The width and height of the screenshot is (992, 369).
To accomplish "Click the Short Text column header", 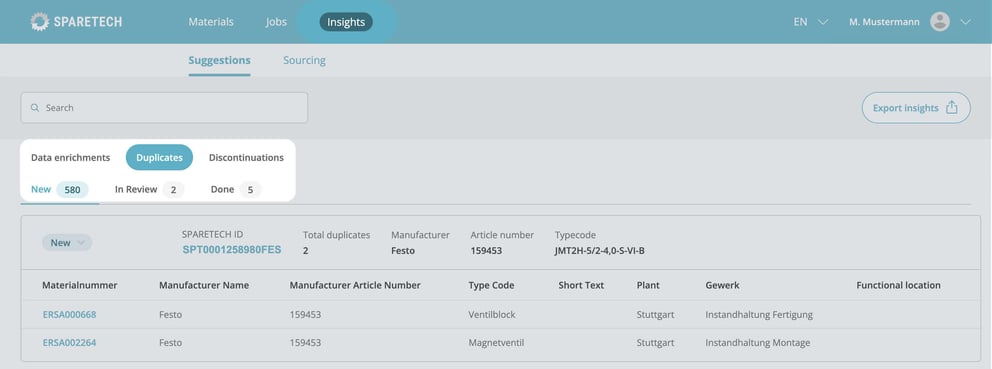I will 581,285.
